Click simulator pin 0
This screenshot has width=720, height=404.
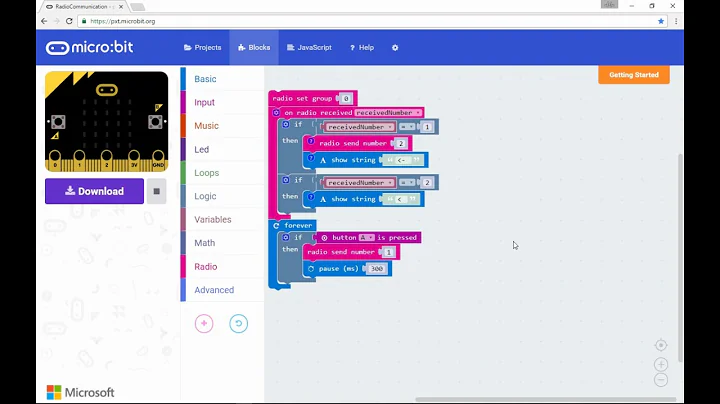tap(55, 156)
